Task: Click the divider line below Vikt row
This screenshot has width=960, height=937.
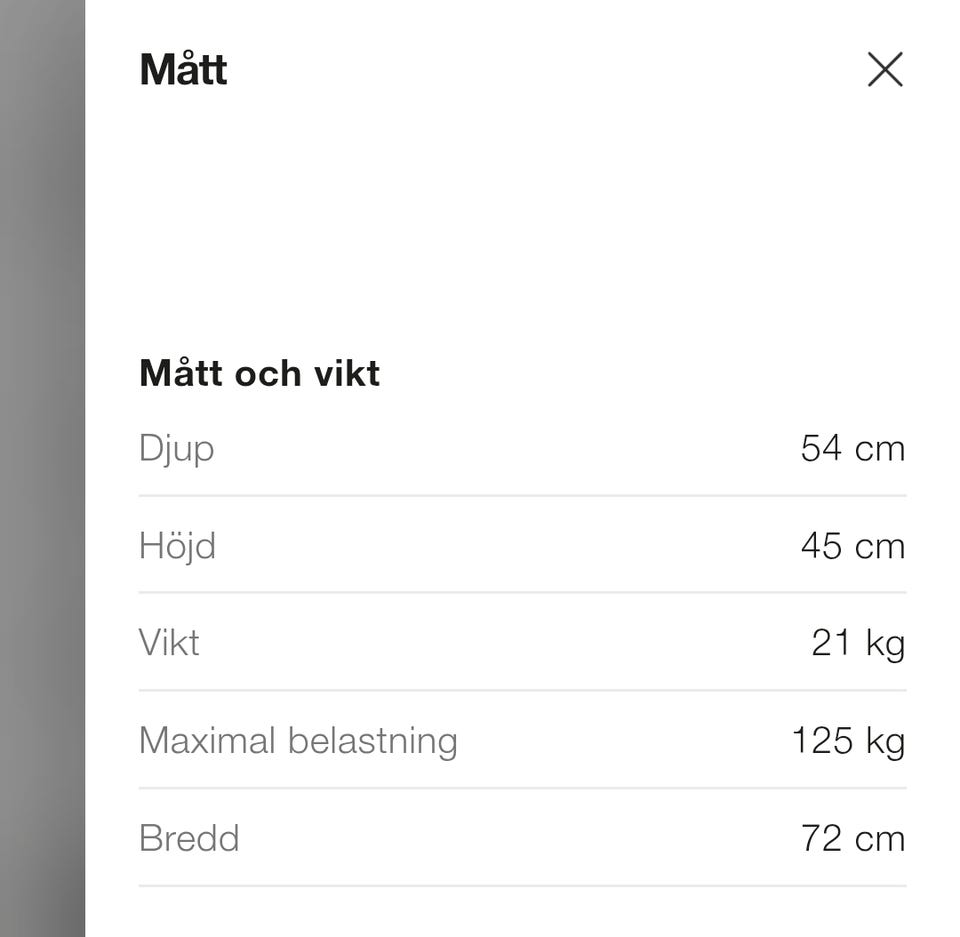Action: click(522, 690)
